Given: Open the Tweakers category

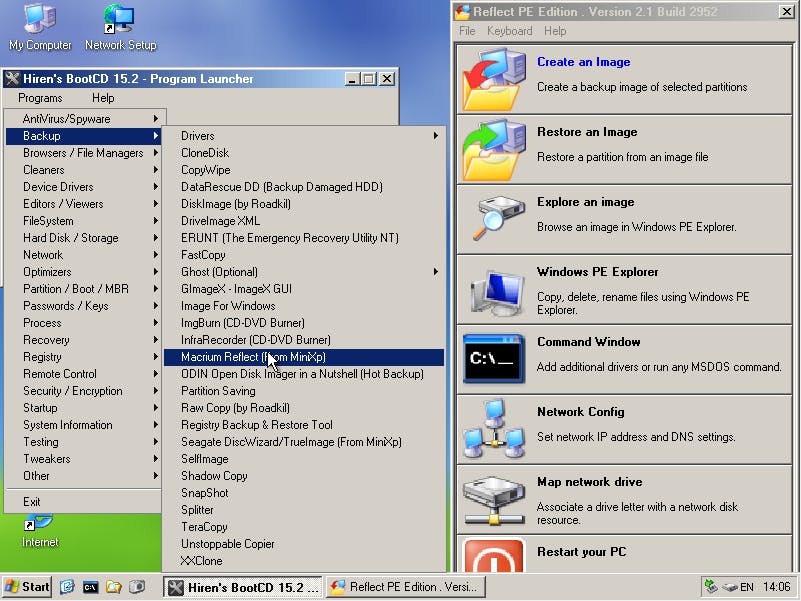Looking at the screenshot, I should tap(85, 459).
